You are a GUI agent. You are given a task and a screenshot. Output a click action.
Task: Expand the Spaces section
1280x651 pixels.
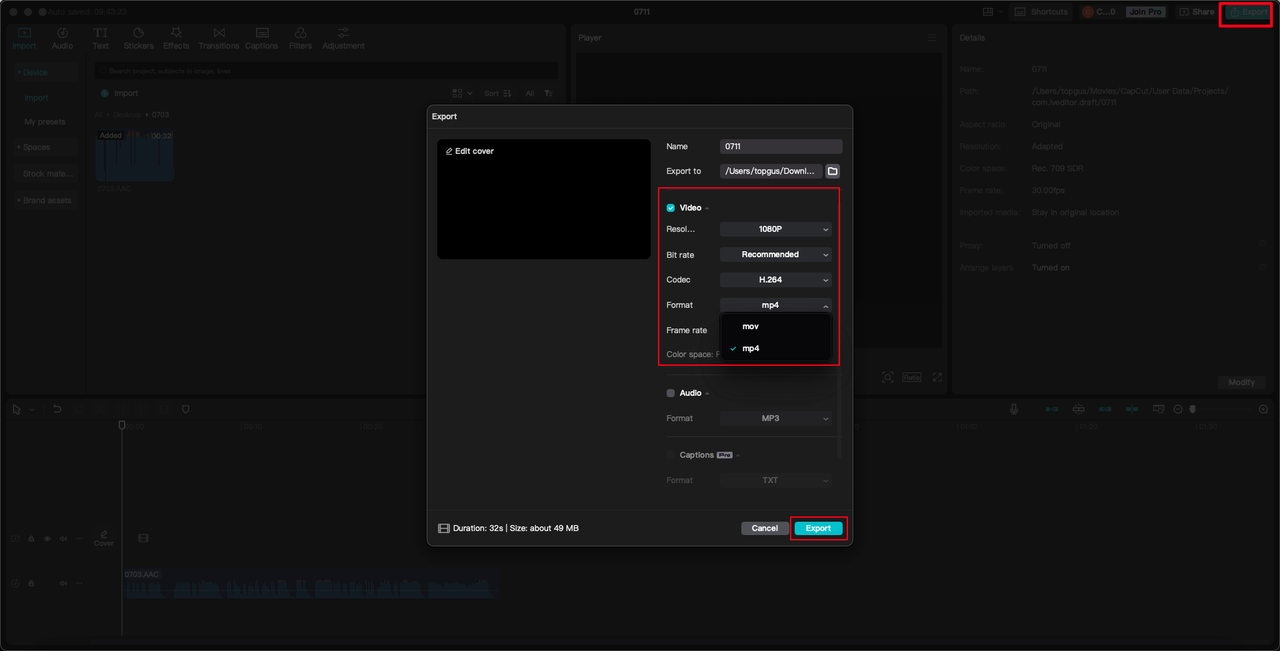click(45, 147)
